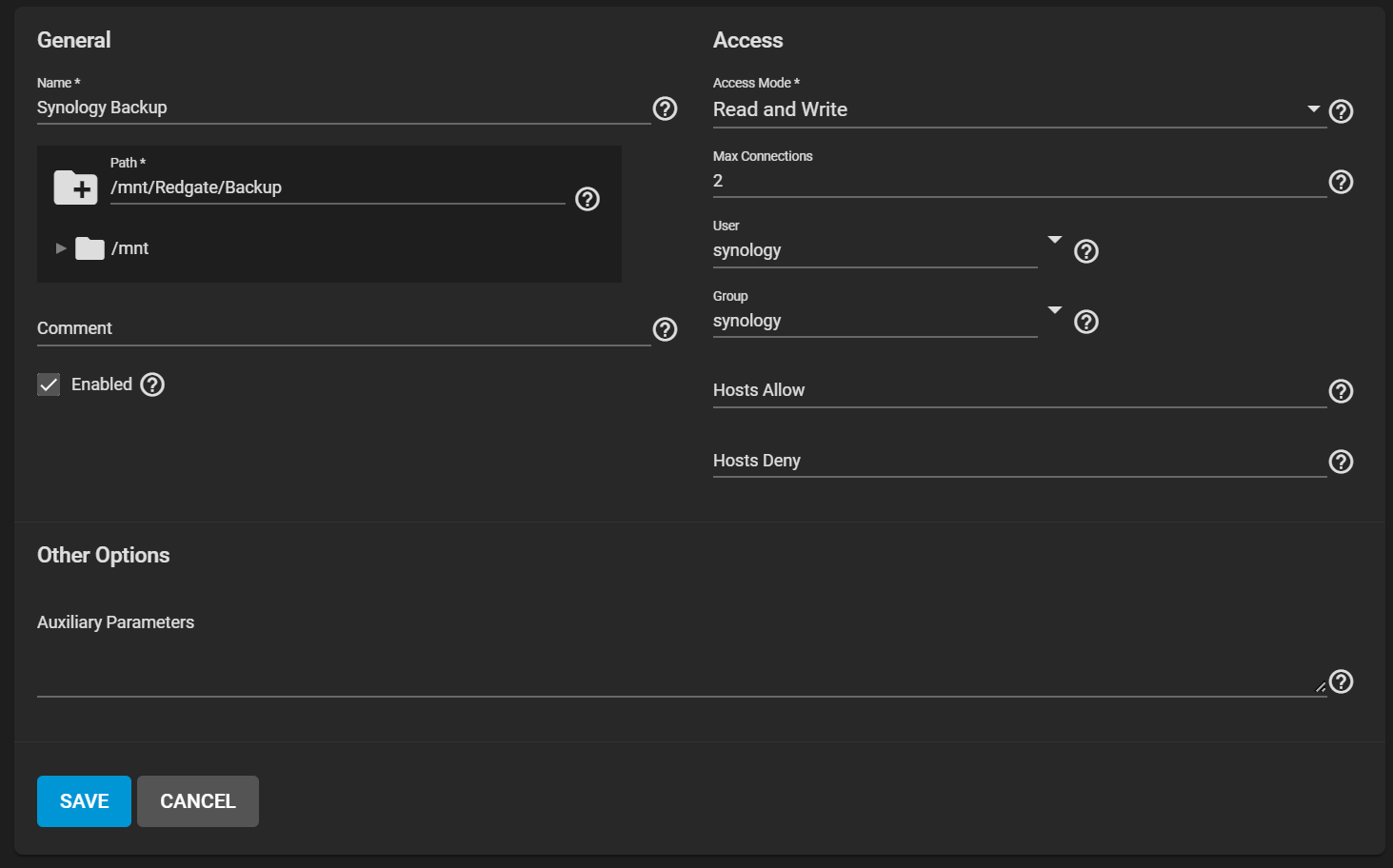Open help icon beside Group field
Image resolution: width=1393 pixels, height=868 pixels.
1085,322
